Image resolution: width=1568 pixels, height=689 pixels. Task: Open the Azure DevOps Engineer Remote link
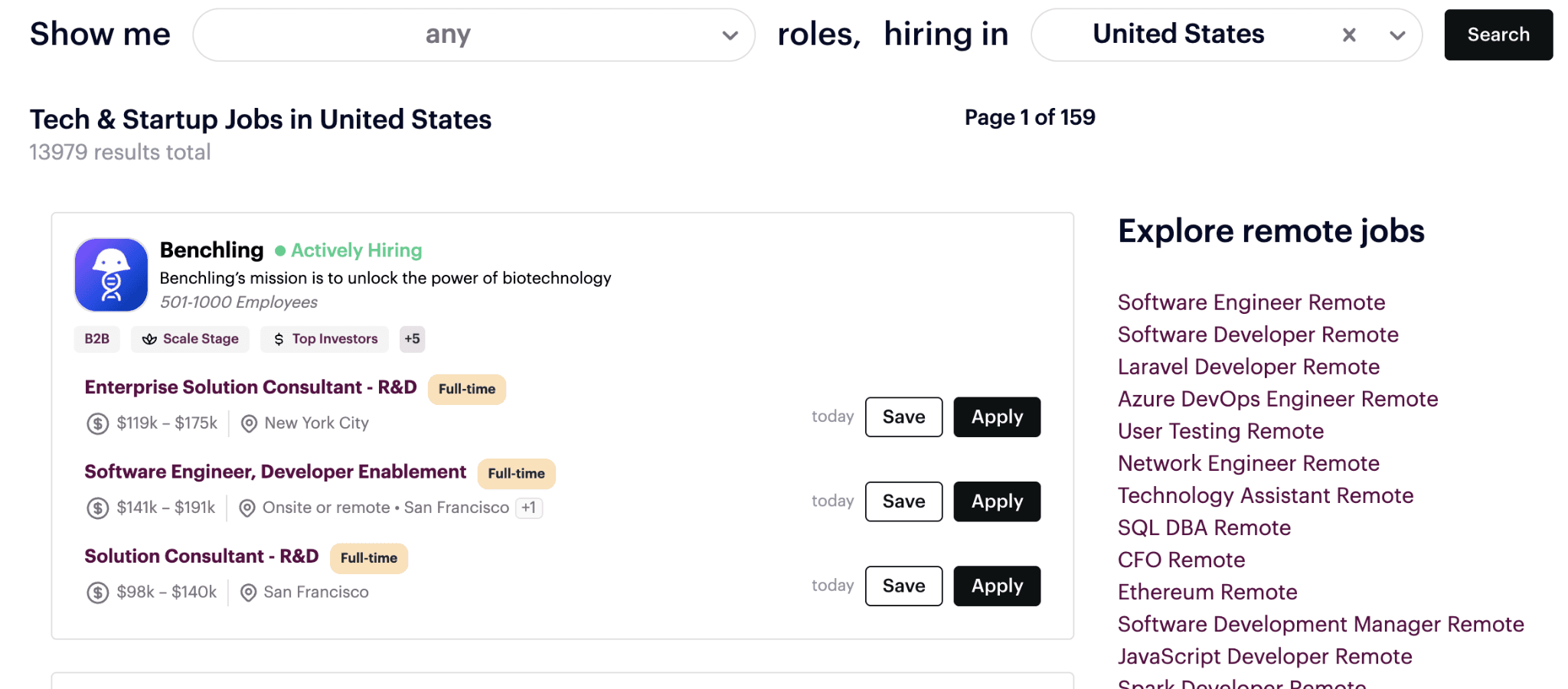1277,399
